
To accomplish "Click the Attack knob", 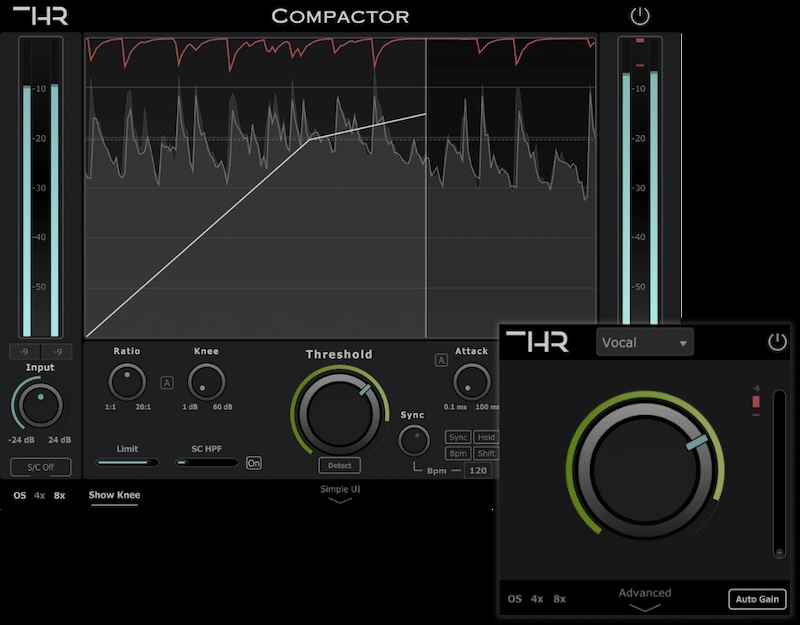I will click(471, 382).
